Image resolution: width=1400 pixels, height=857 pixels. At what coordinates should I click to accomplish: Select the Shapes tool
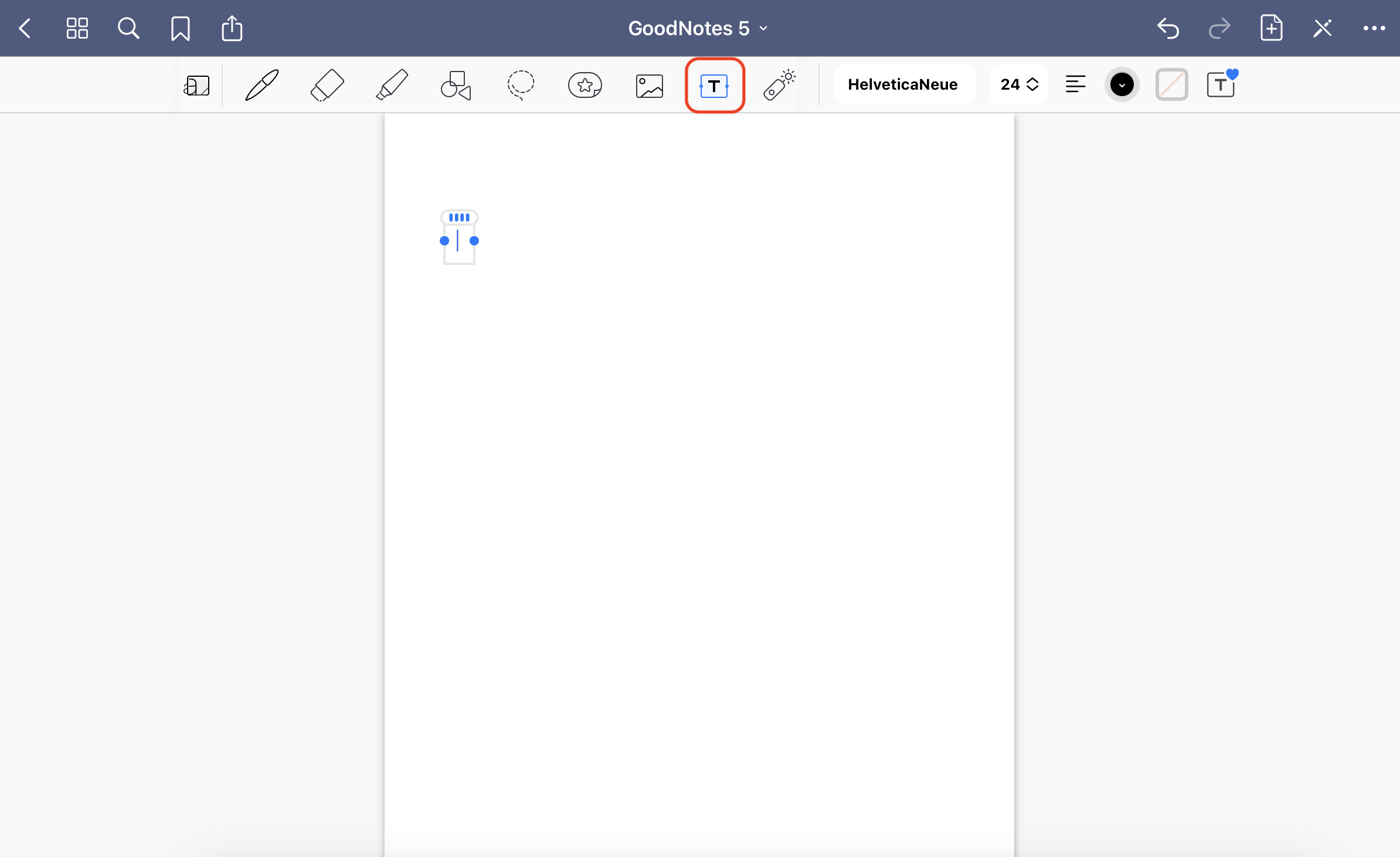click(456, 85)
